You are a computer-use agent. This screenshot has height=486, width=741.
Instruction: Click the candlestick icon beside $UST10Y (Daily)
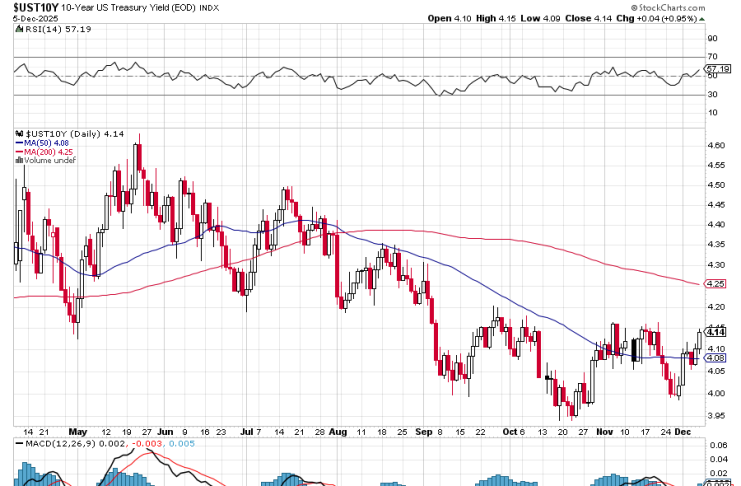click(x=17, y=132)
